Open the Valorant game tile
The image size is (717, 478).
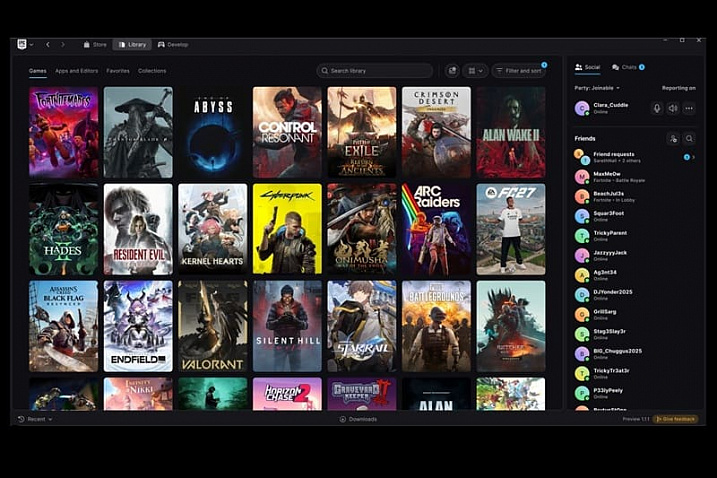(x=213, y=326)
